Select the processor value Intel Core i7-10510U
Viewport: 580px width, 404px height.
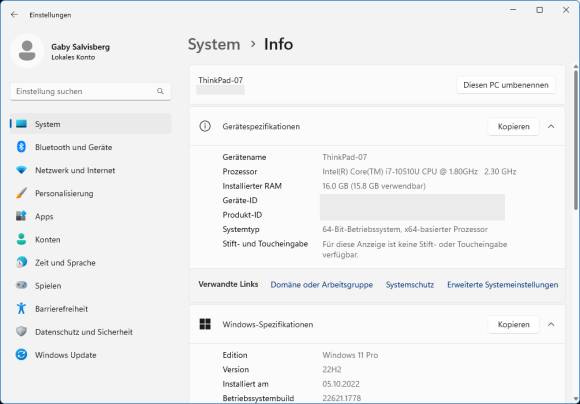pyautogui.click(x=419, y=171)
